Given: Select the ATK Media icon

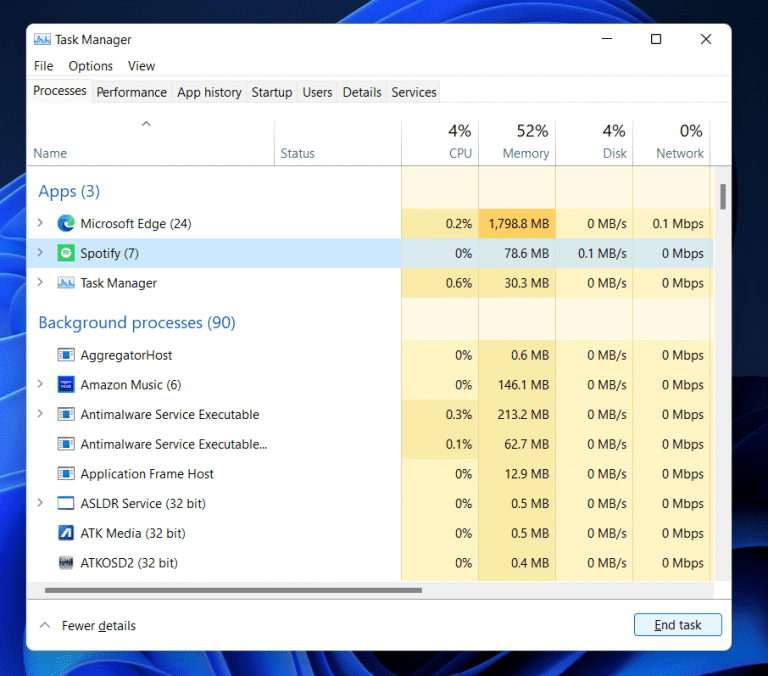Looking at the screenshot, I should (66, 533).
